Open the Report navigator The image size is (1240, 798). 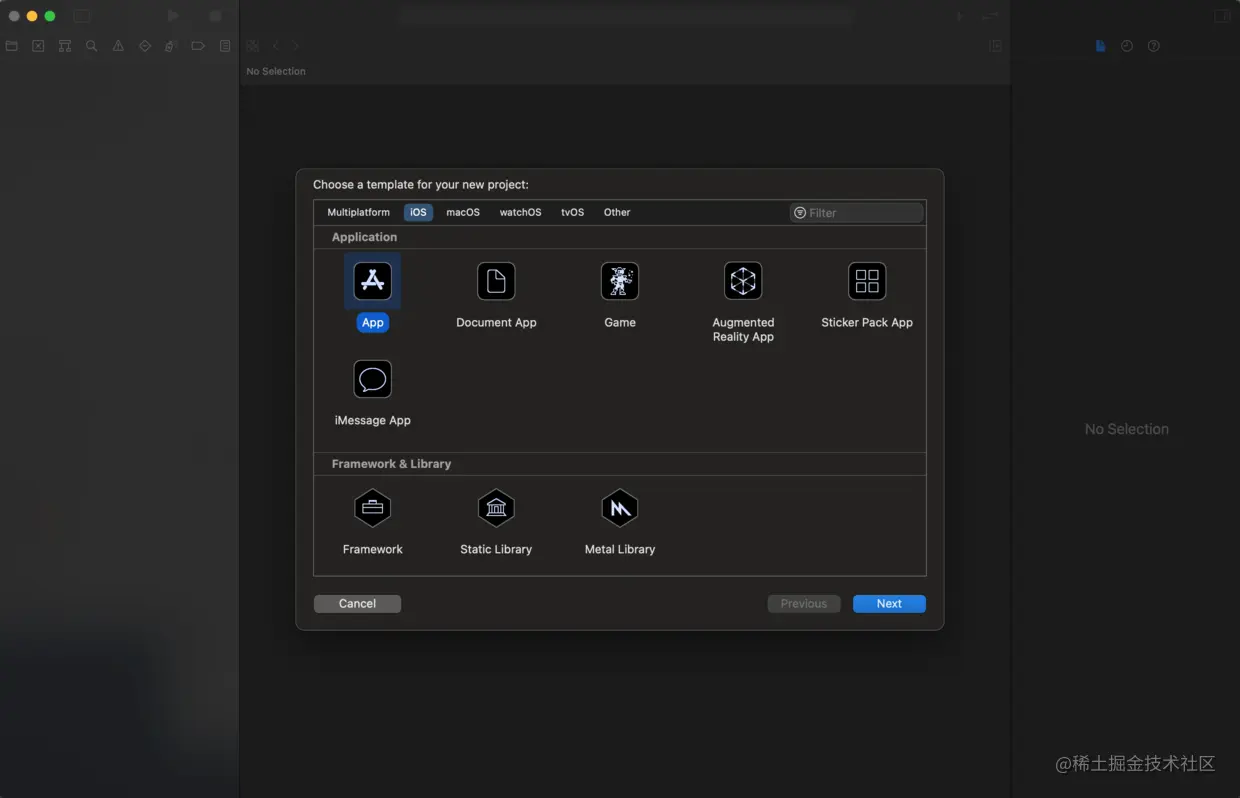(224, 46)
